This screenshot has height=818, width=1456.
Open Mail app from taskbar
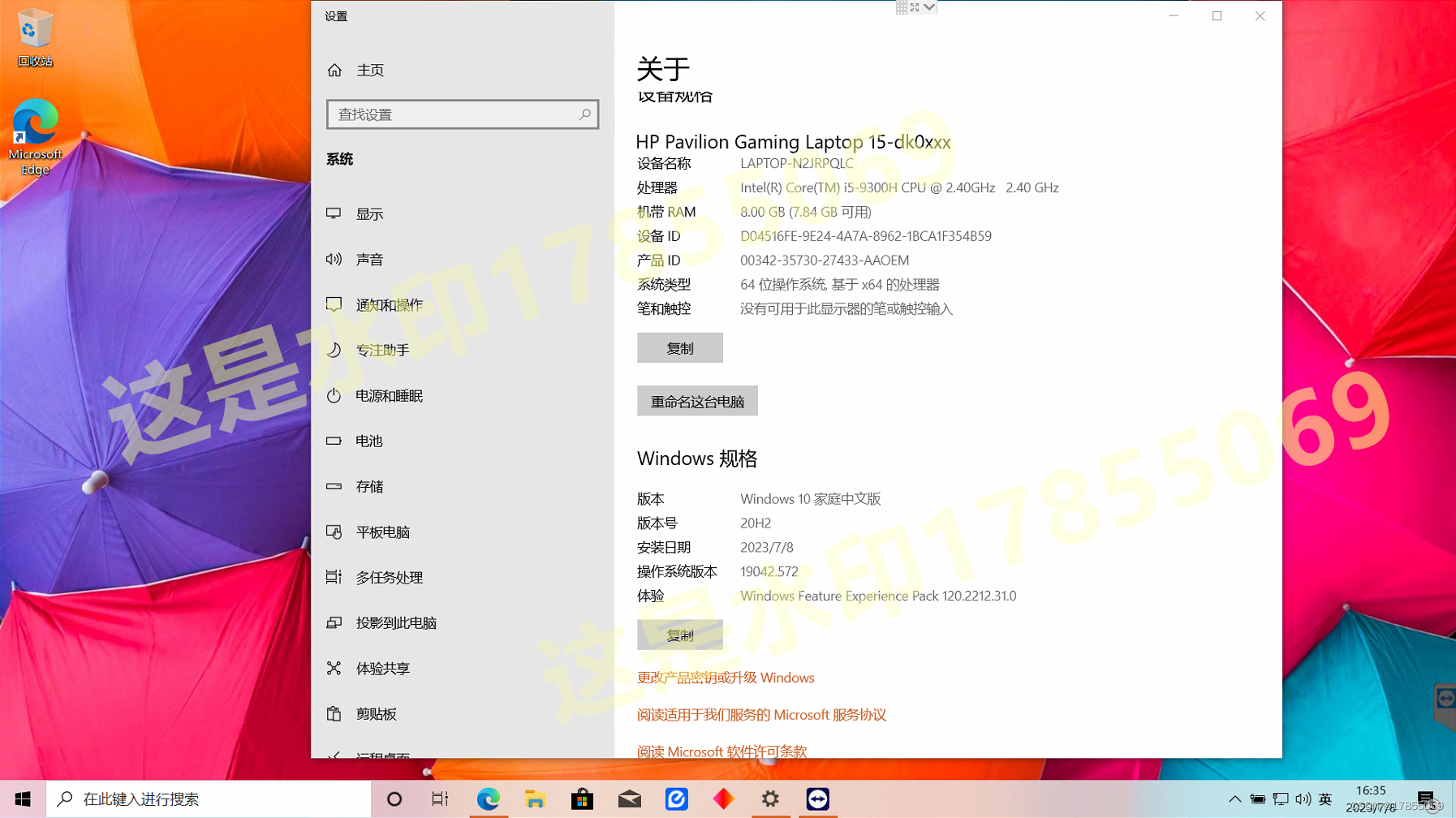pyautogui.click(x=629, y=799)
